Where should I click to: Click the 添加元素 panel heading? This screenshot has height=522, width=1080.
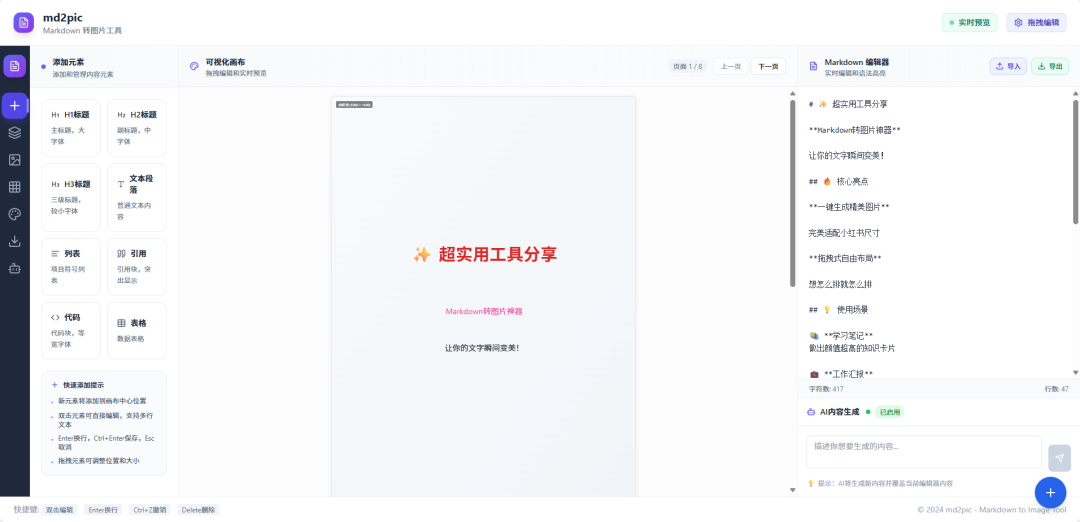68,62
